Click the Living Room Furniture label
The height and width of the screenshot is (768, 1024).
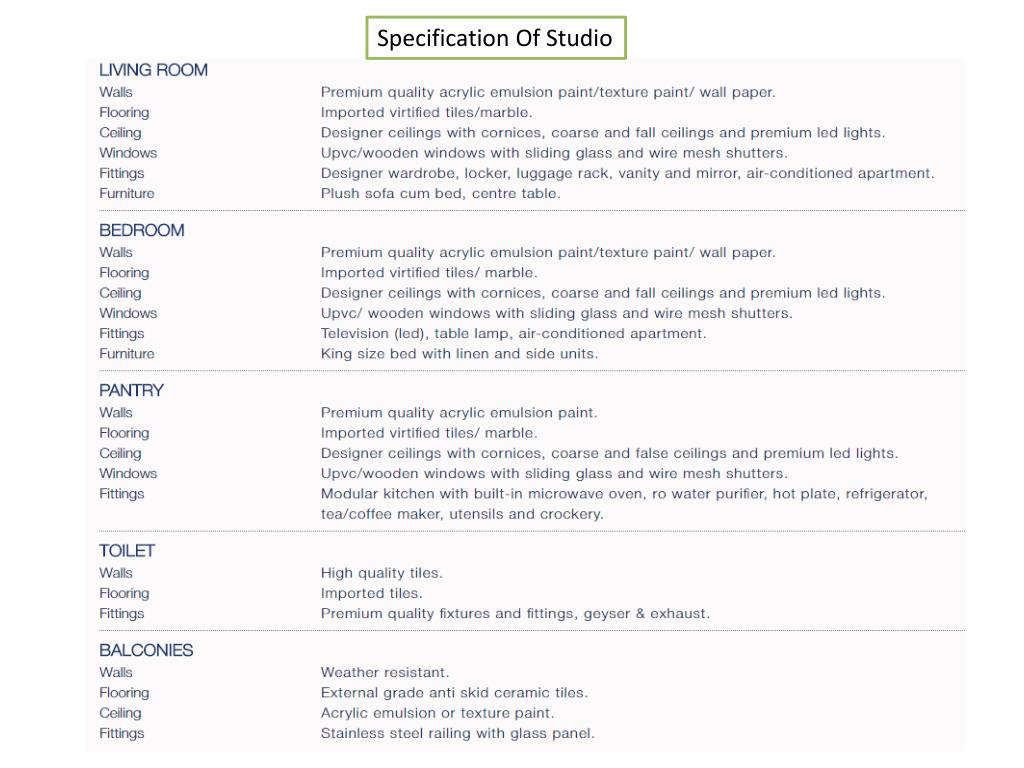click(127, 193)
